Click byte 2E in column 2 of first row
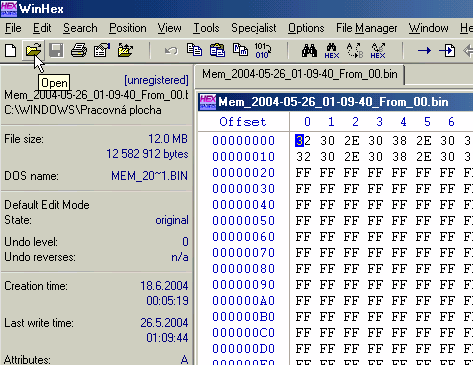The image size is (473, 365). click(x=352, y=141)
